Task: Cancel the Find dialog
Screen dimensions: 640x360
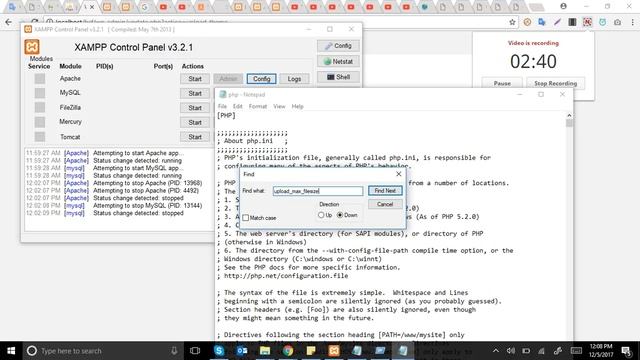Action: [385, 204]
